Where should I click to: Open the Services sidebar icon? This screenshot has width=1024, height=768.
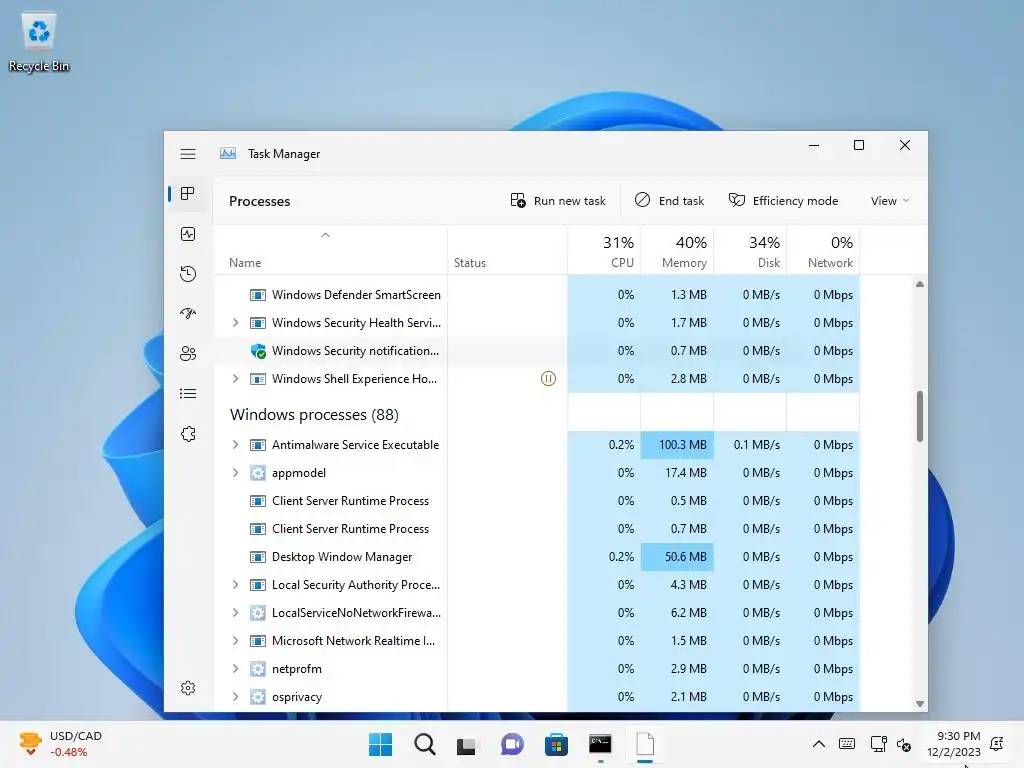(x=188, y=434)
